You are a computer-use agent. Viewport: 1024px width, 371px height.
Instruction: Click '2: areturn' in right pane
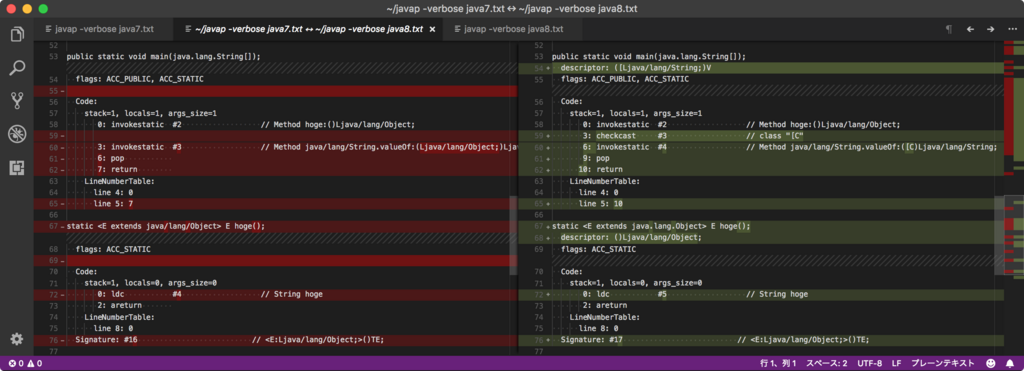(605, 306)
